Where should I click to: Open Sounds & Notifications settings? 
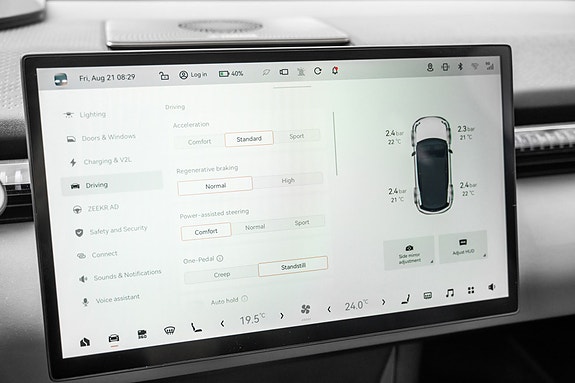click(121, 276)
